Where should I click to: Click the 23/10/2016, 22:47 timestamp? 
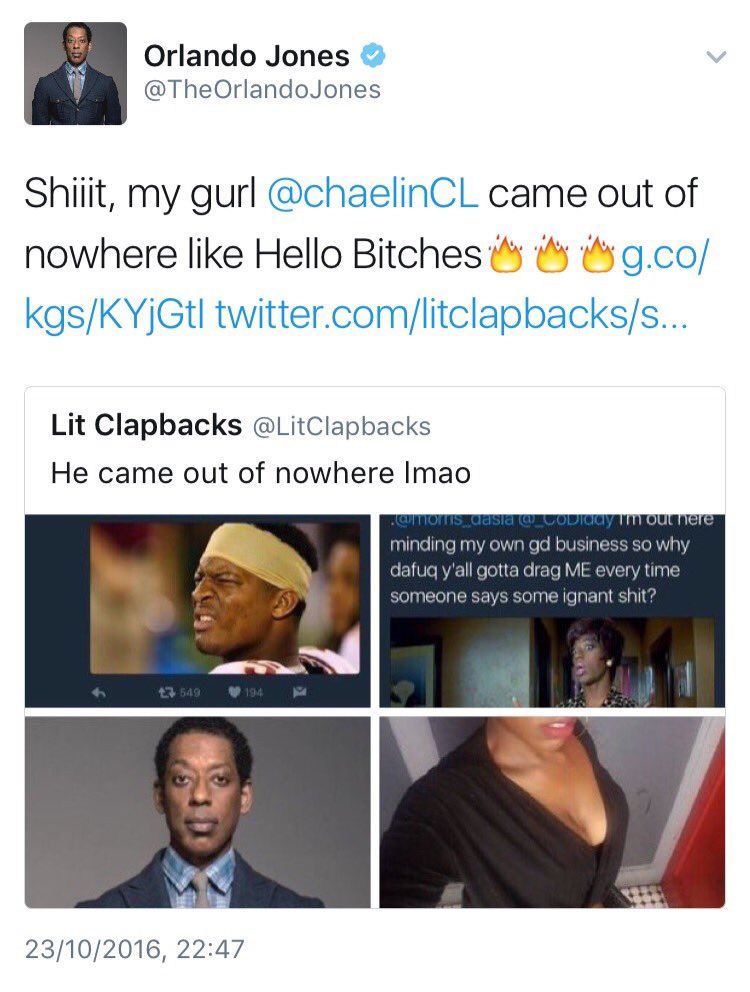point(134,949)
